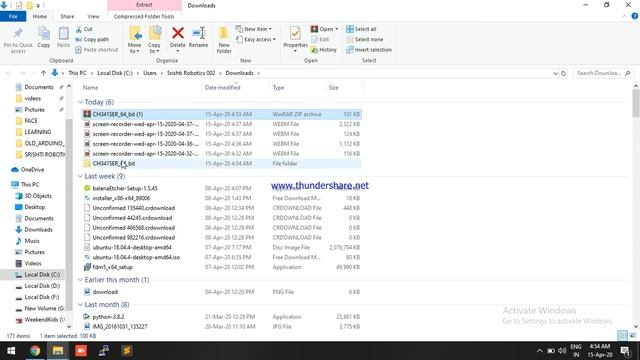The width and height of the screenshot is (640, 360).
Task: Click the Rename icon
Action: [198, 33]
